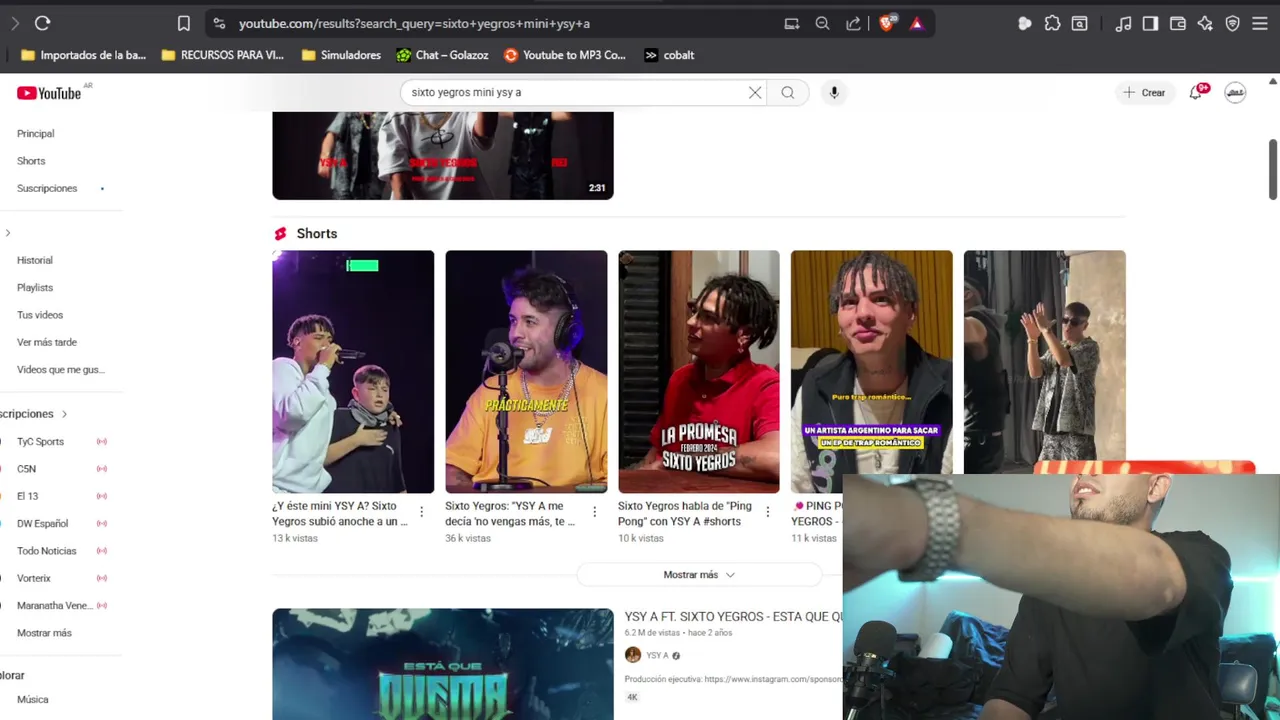Open the Suscripciones section header arrow
Viewport: 1280px width, 720px height.
[64, 414]
